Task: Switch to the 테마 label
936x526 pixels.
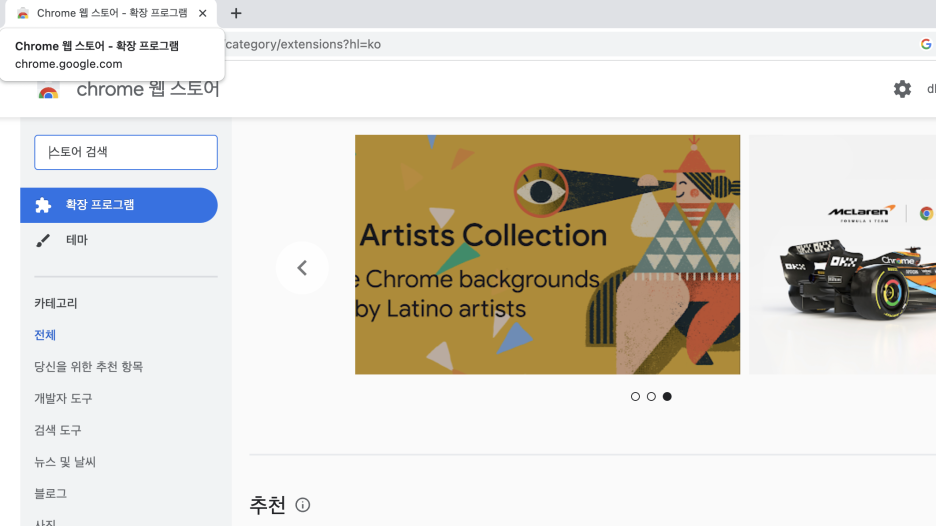Action: [x=76, y=240]
